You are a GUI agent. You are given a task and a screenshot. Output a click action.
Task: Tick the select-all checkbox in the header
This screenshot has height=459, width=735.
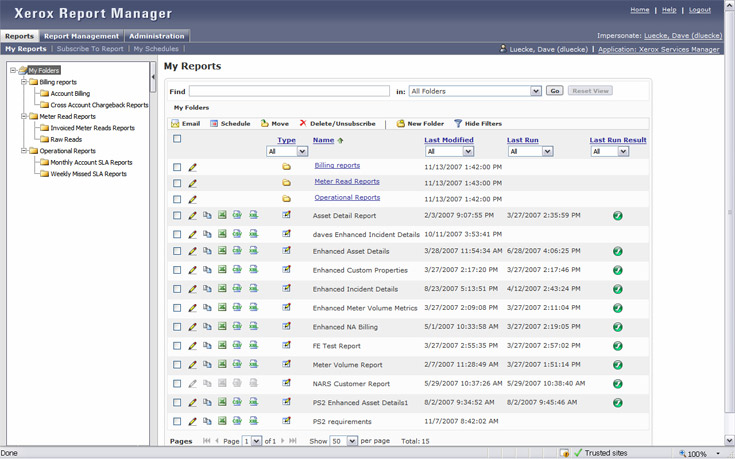coord(177,138)
